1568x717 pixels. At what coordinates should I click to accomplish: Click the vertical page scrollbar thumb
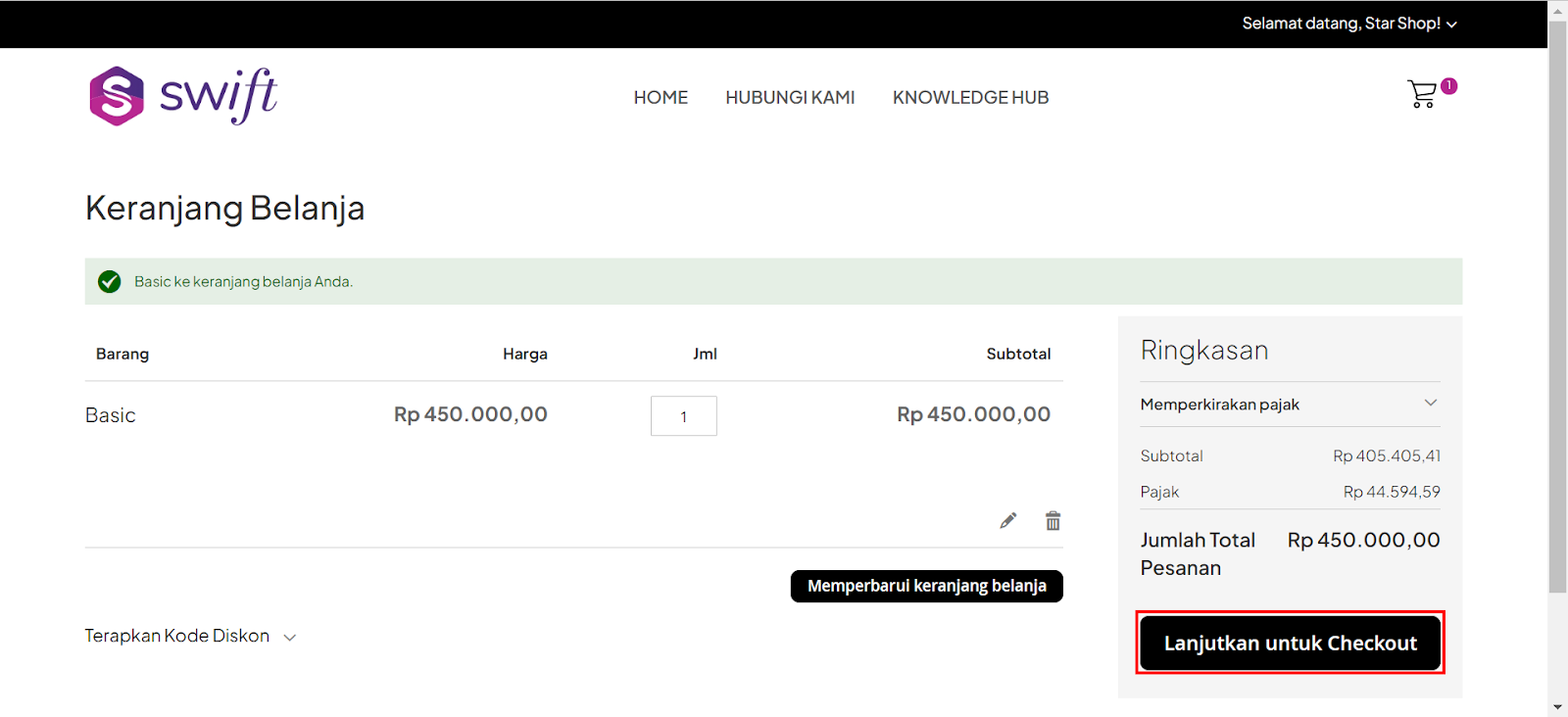click(x=1557, y=307)
